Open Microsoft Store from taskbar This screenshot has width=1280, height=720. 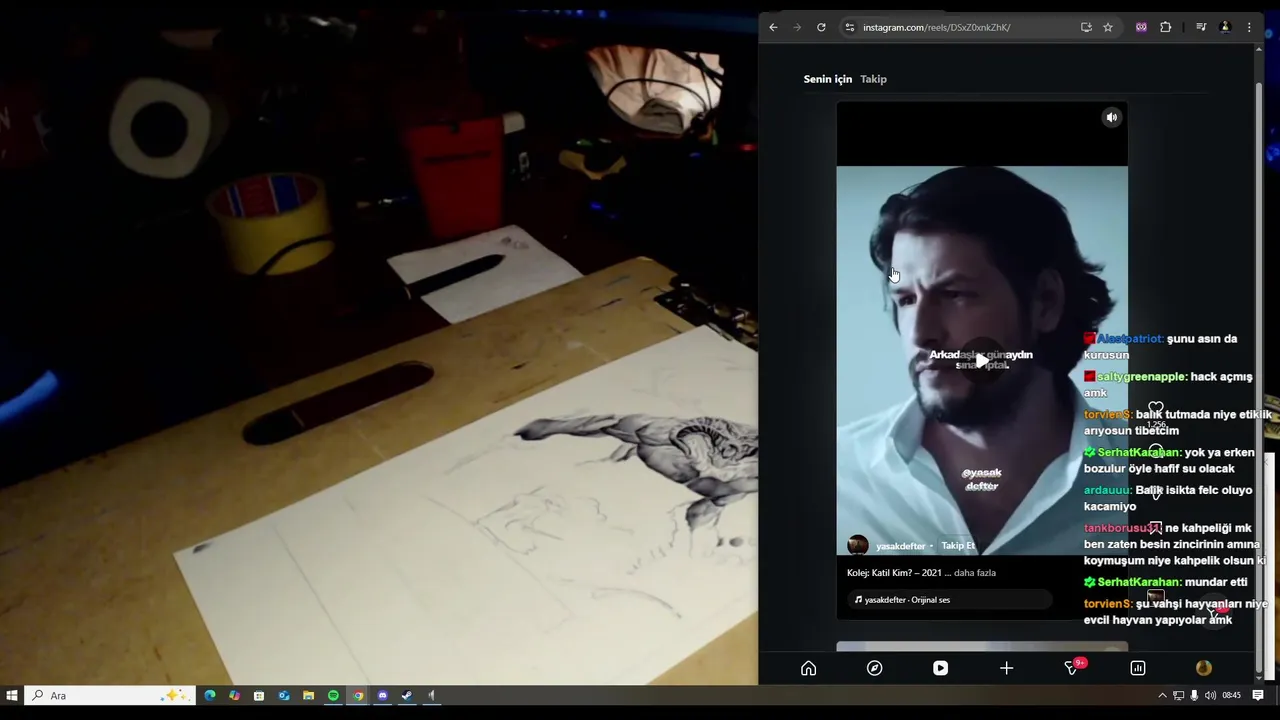tap(259, 695)
